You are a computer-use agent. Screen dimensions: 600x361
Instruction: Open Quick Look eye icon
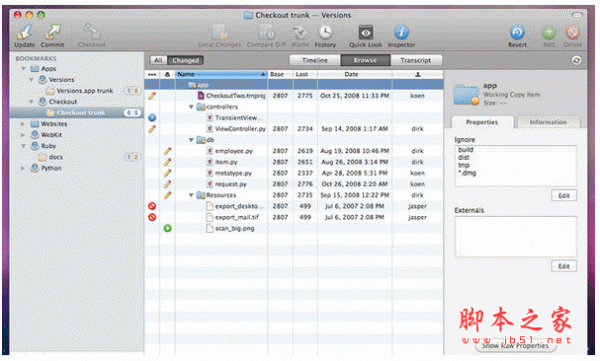point(365,33)
